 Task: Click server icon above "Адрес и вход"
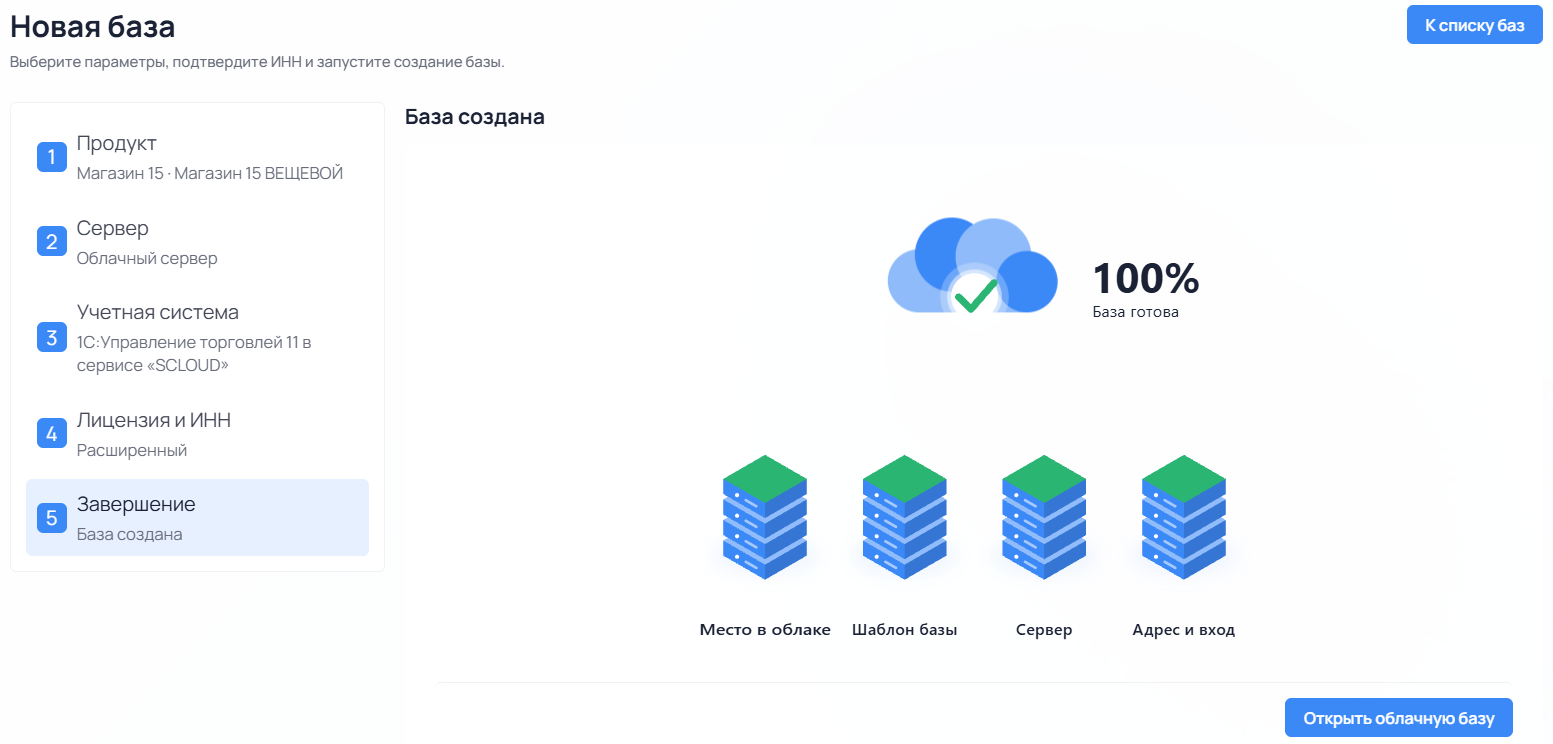[1184, 517]
